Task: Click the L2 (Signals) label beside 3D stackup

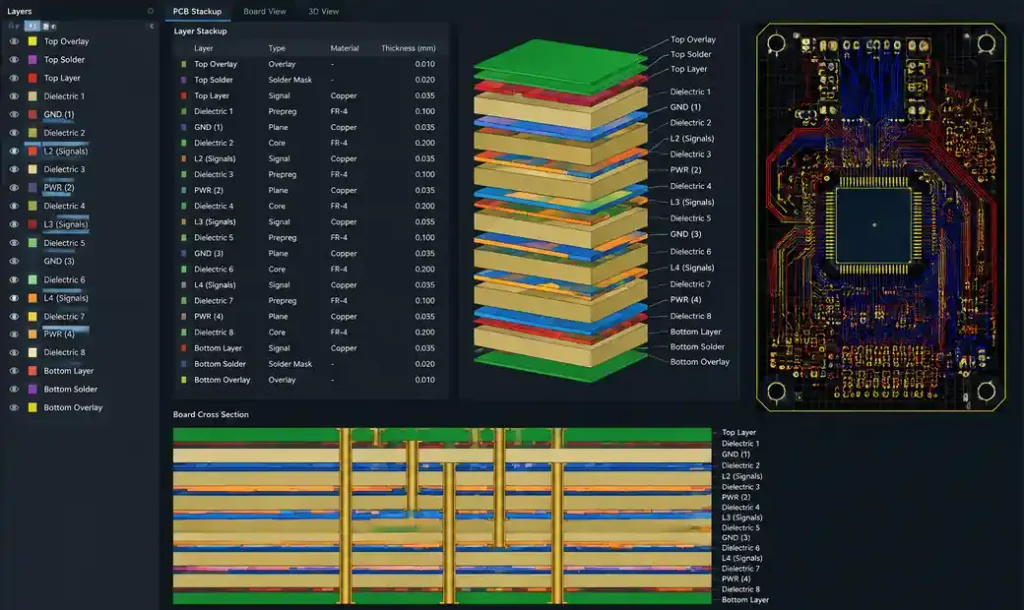Action: click(x=692, y=138)
